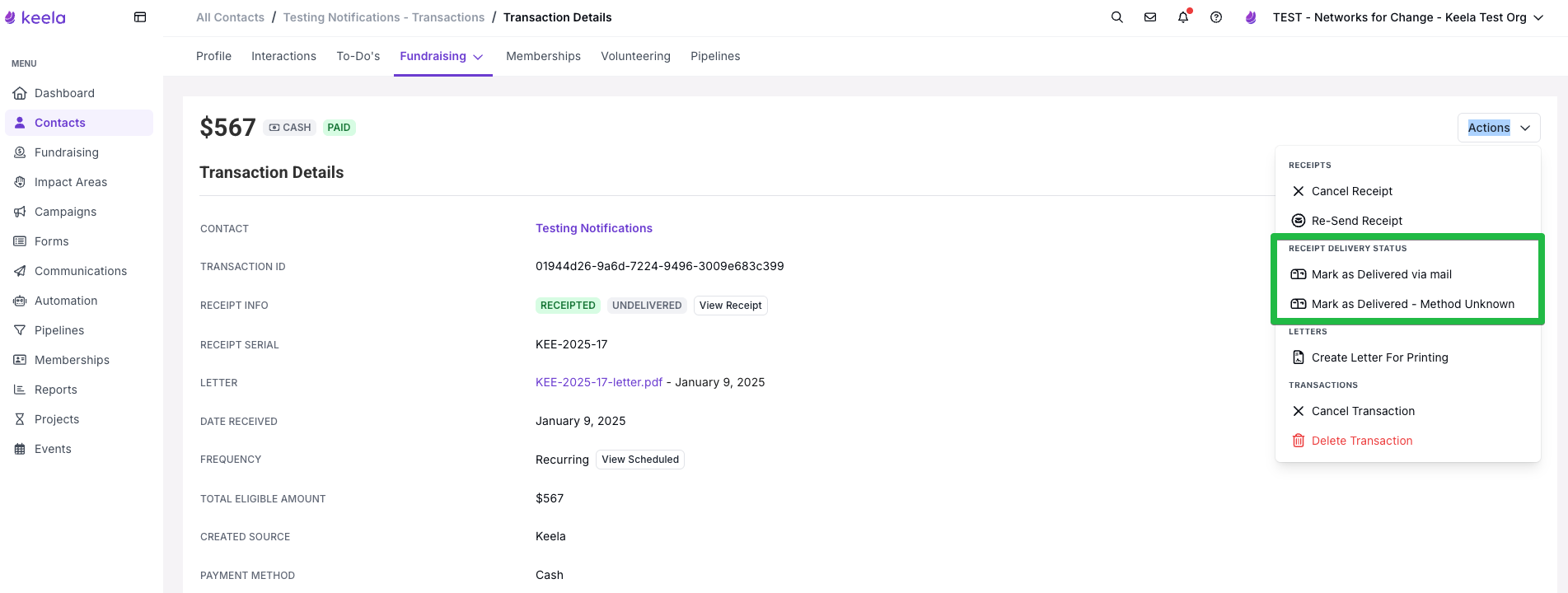Open the KEE-2025-17-letter.pdf link
Image resolution: width=1568 pixels, height=593 pixels.
599,382
